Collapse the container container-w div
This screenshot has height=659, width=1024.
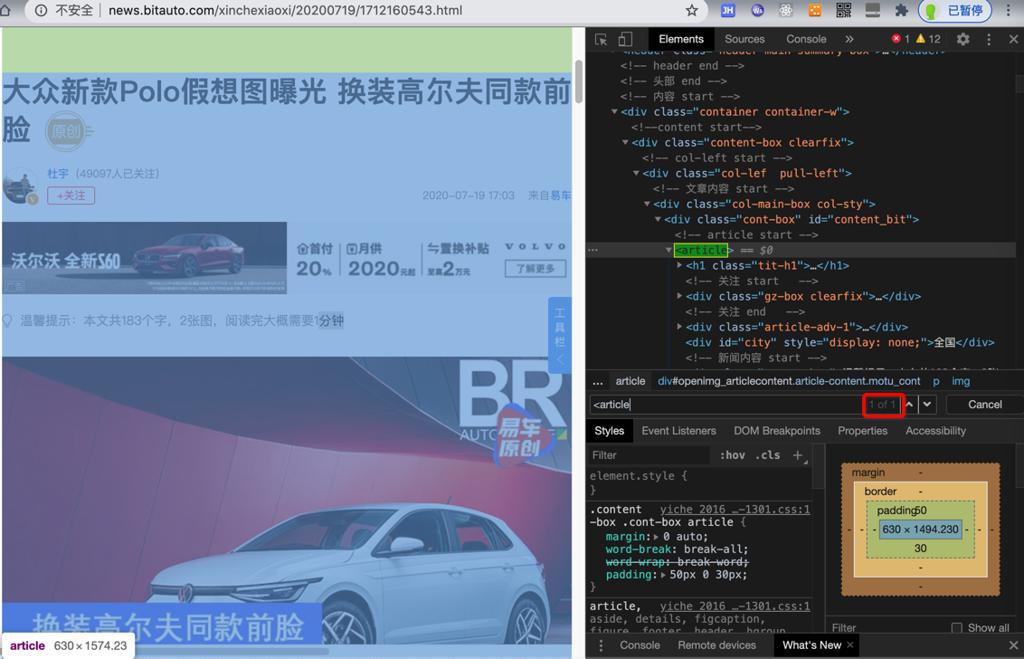pyautogui.click(x=614, y=112)
